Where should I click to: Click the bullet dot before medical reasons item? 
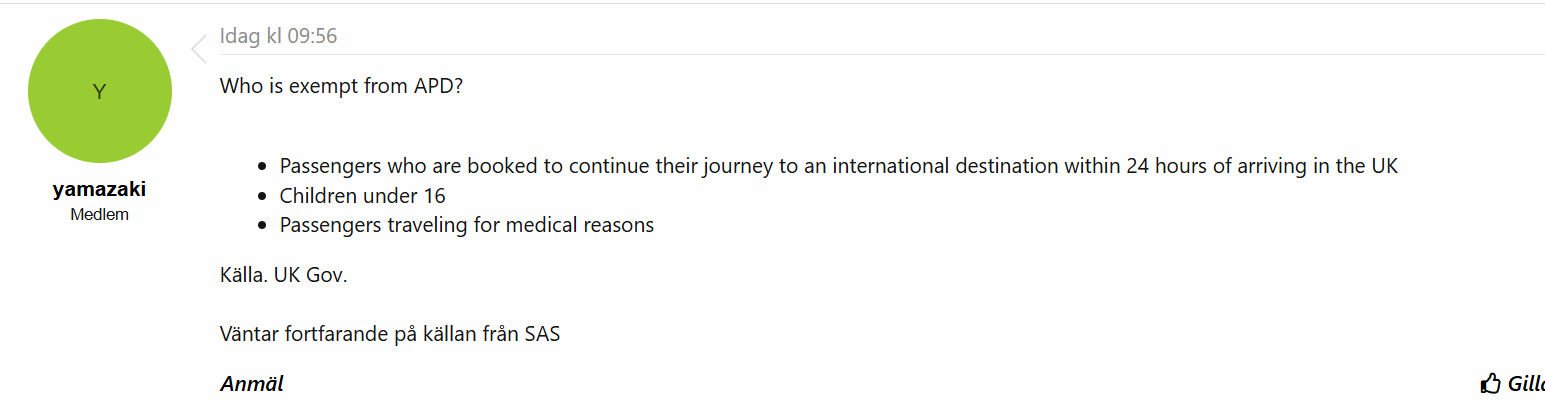click(x=262, y=226)
